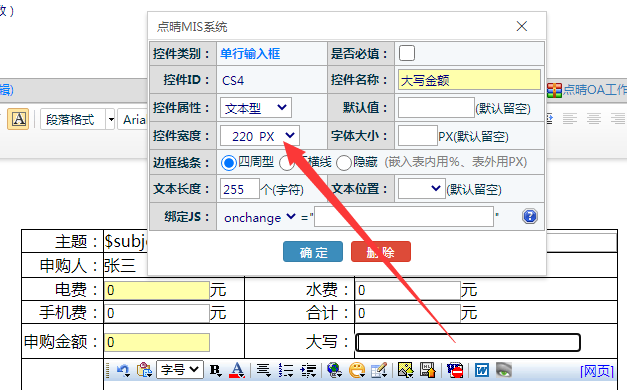Click the paste icon in the editor toolbar
This screenshot has height=390, width=627.
(x=144, y=370)
